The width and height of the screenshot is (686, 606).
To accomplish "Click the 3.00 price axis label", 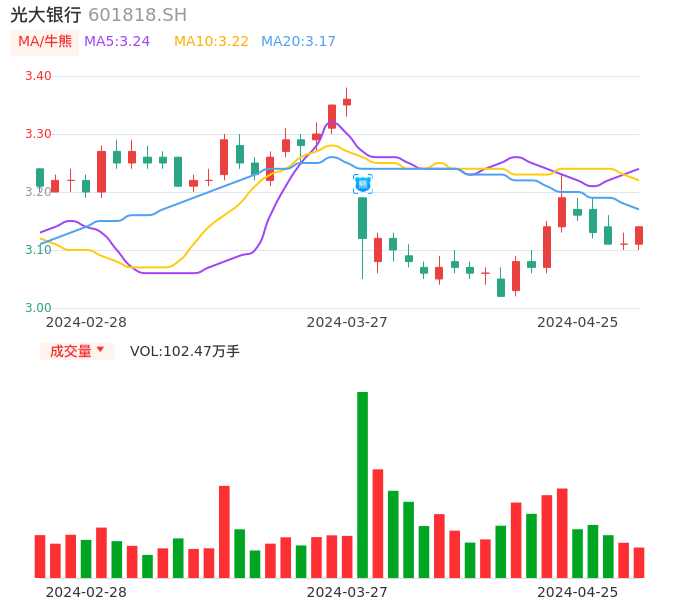I will [x=38, y=308].
